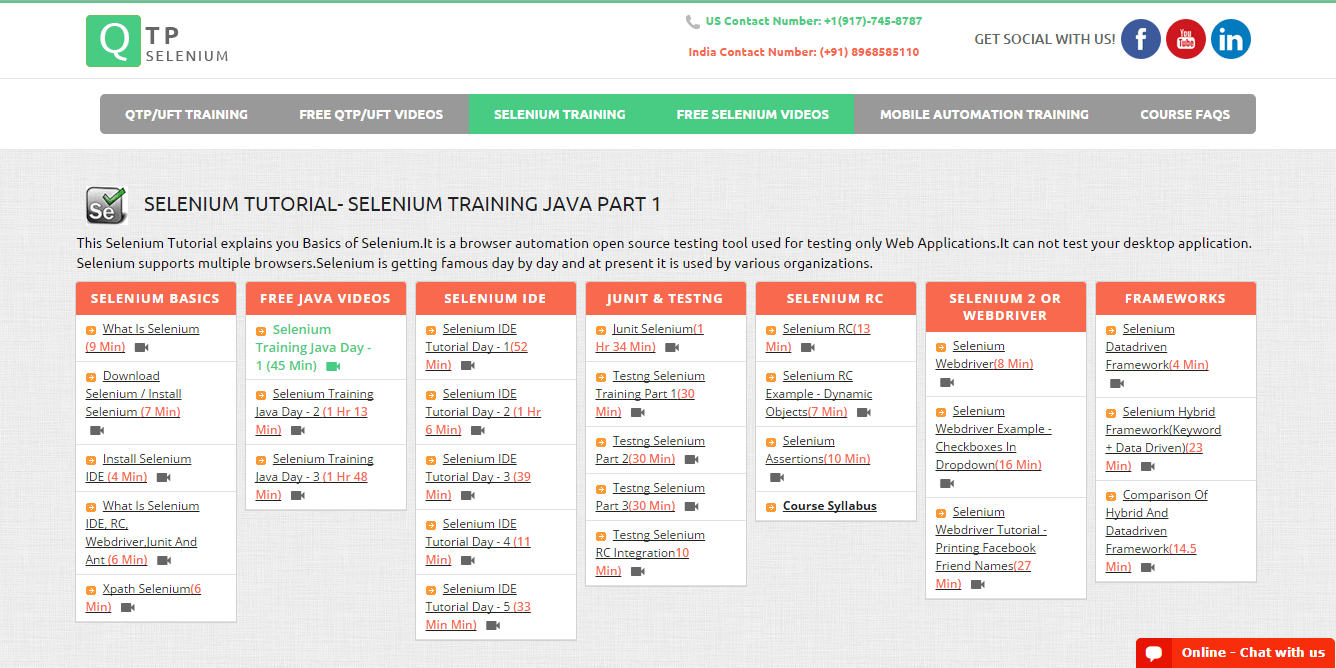Open the YouTube social icon
The width and height of the screenshot is (1336, 668).
click(1185, 39)
